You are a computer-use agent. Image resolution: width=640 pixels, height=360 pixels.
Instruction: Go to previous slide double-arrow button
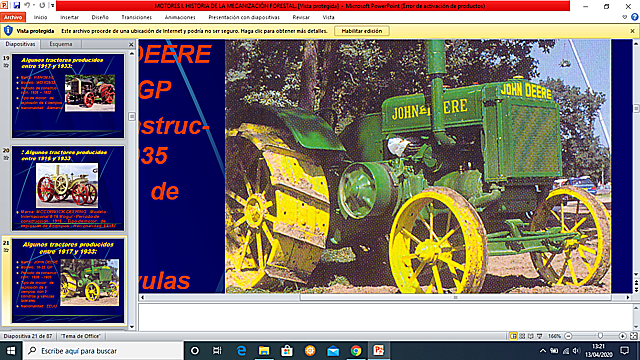pos(636,282)
